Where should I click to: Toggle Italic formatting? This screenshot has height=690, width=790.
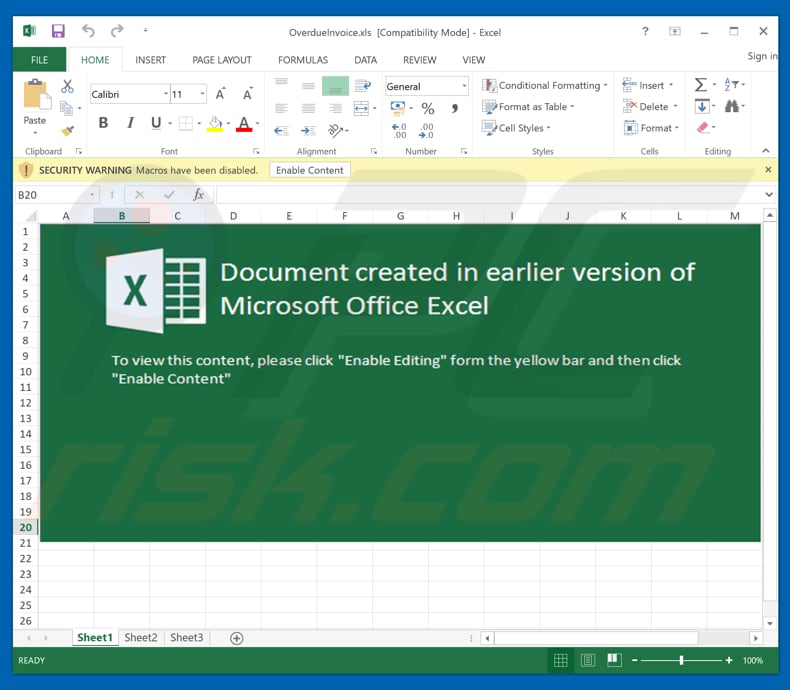130,123
